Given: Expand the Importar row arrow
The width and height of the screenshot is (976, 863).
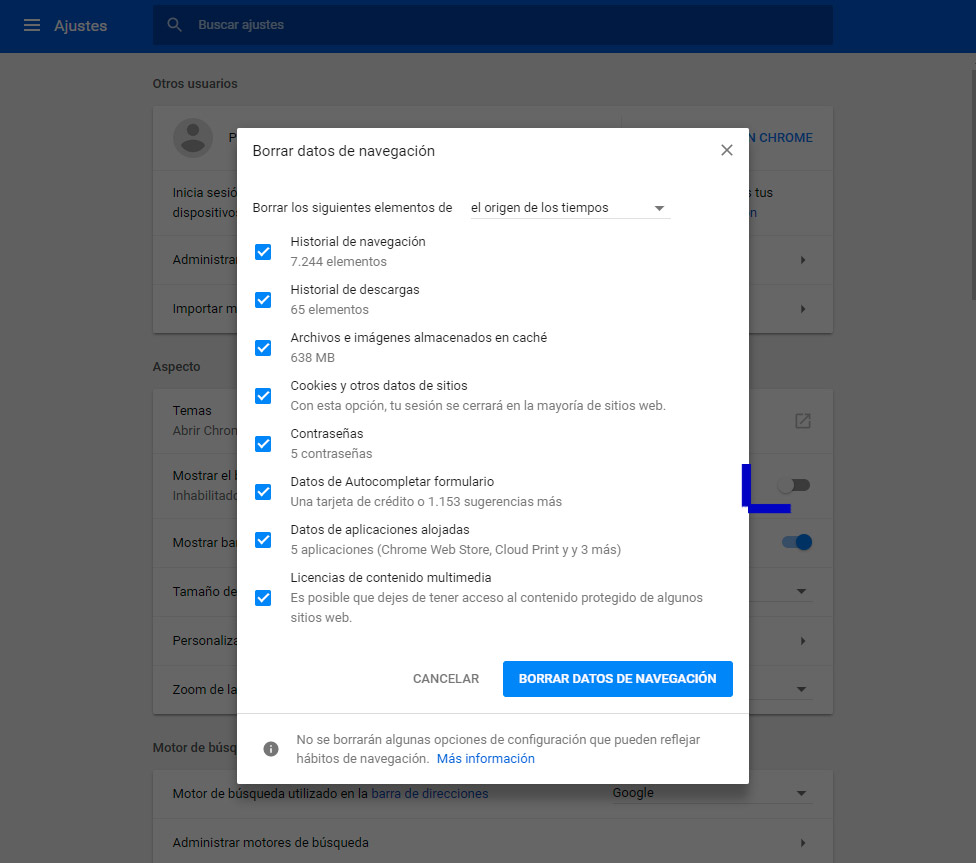Looking at the screenshot, I should 803,309.
